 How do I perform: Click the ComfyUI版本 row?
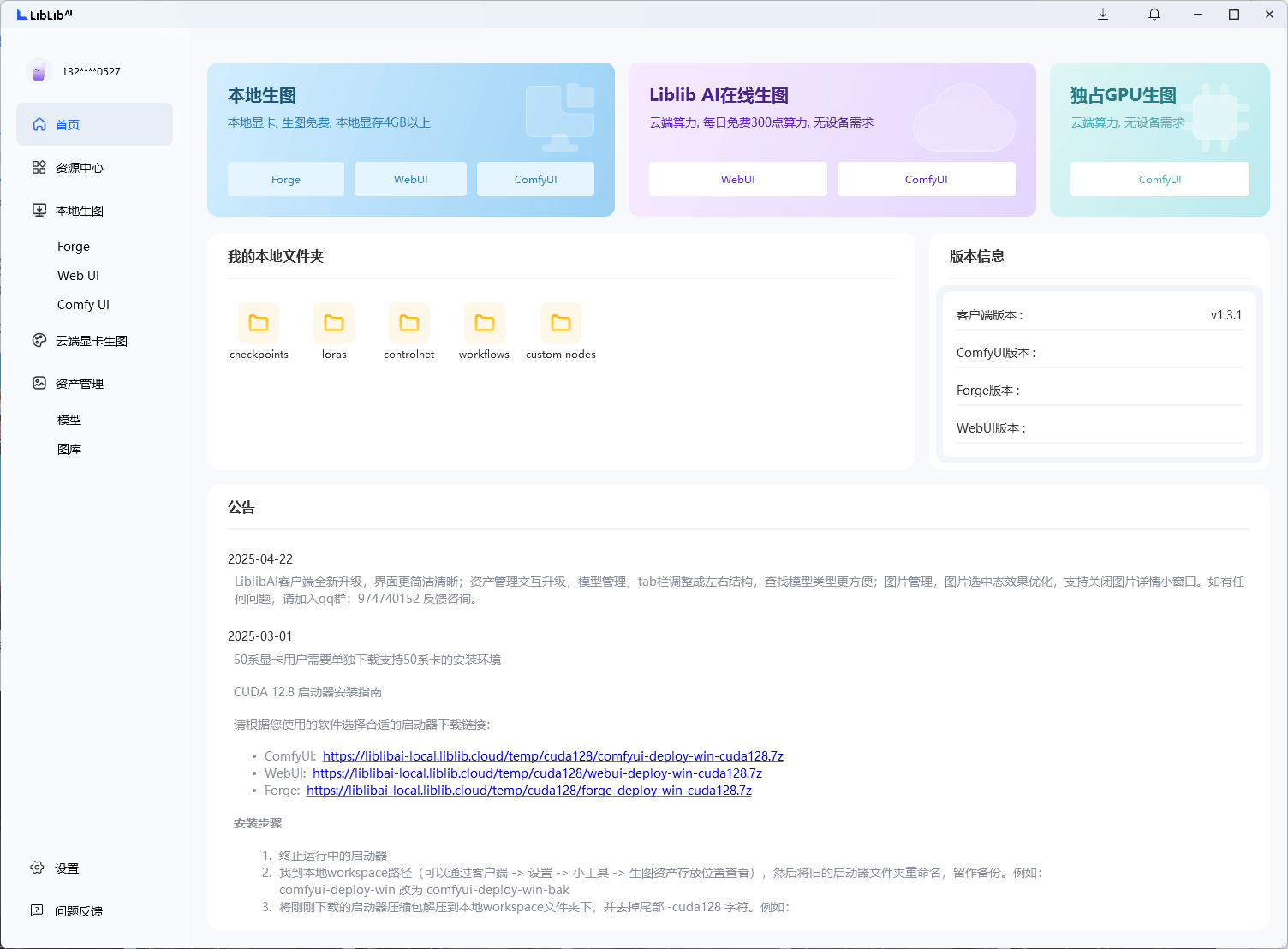click(x=1100, y=353)
